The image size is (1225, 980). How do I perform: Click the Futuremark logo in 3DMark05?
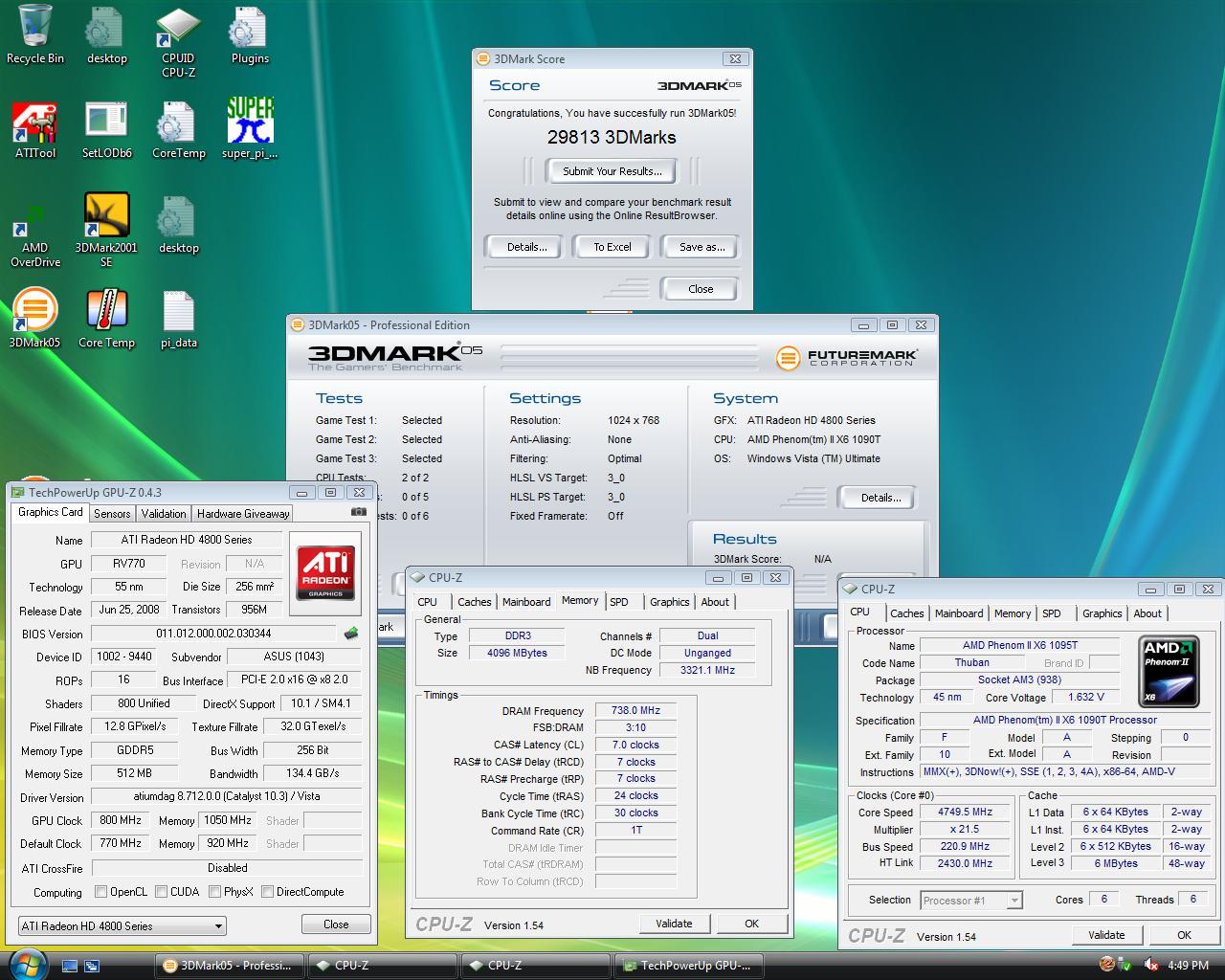click(847, 358)
